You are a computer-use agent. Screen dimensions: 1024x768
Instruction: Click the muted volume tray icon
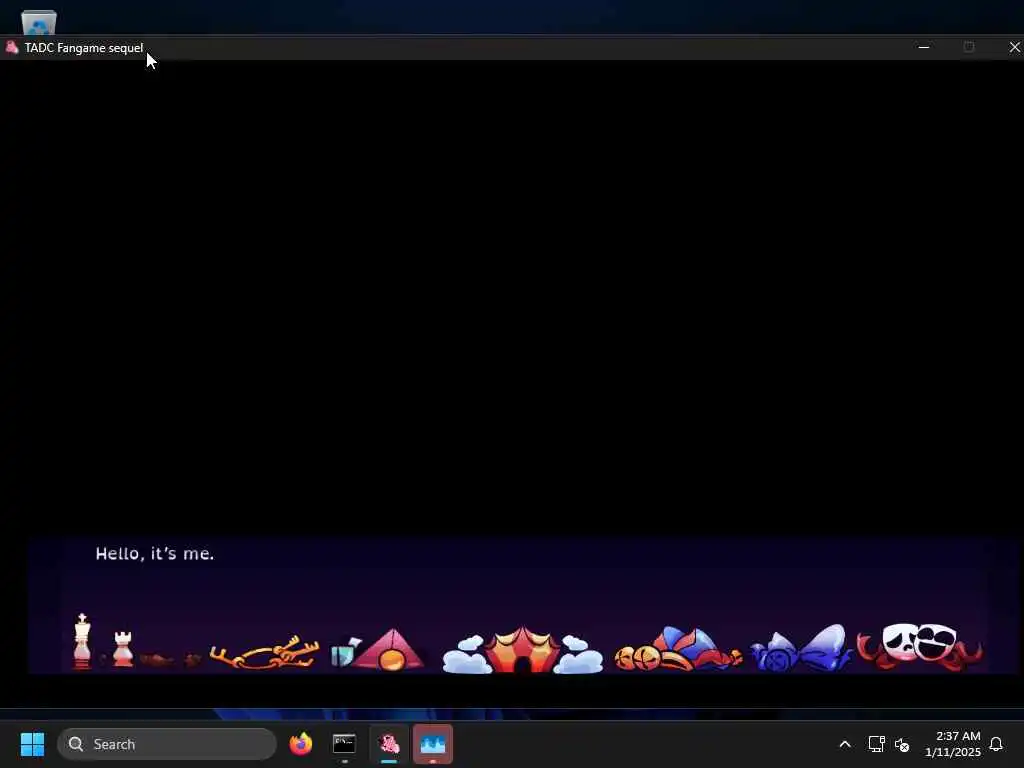tap(902, 744)
